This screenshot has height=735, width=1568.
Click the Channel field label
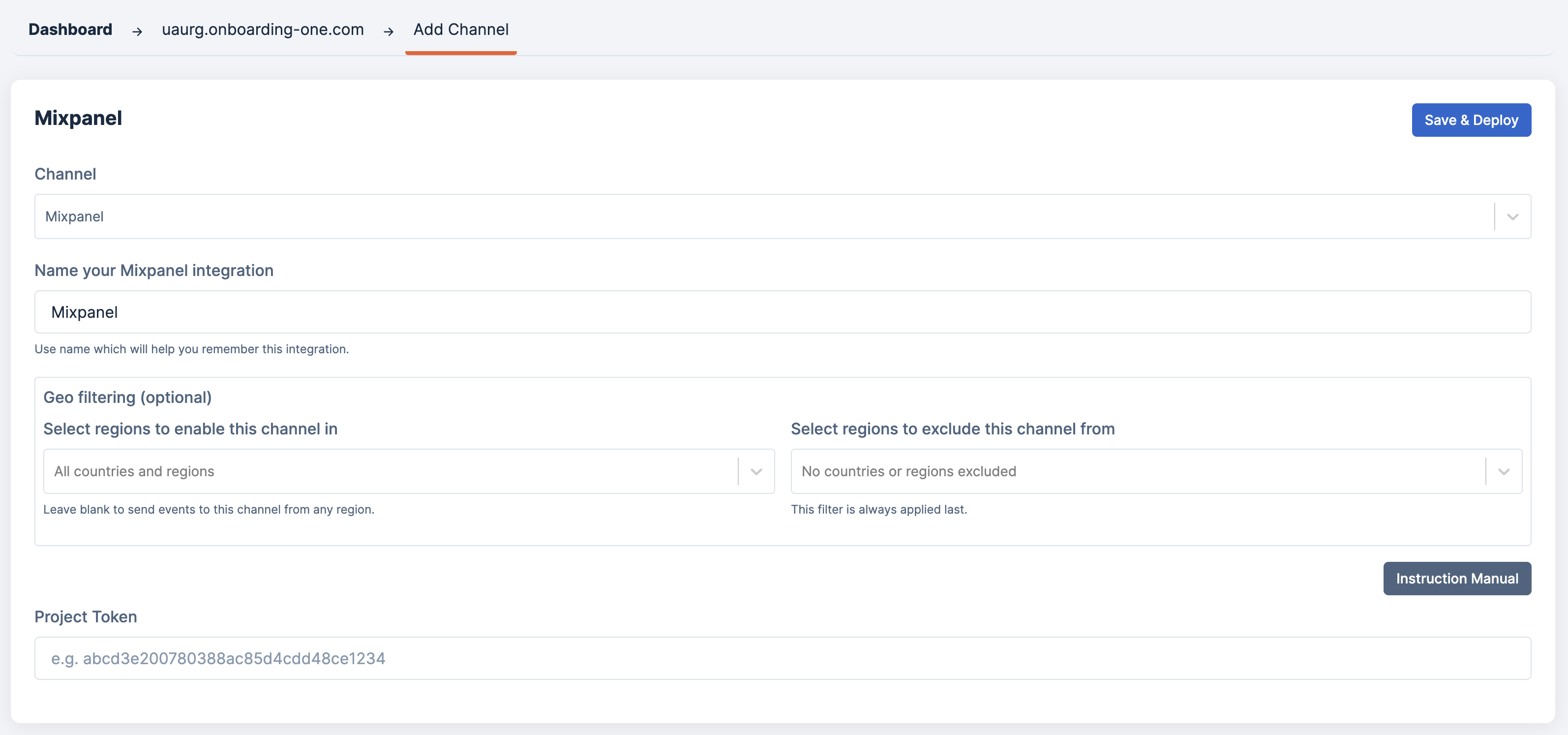(x=65, y=174)
